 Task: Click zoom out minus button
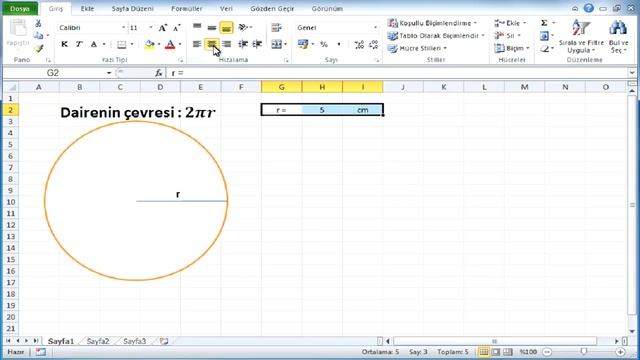pyautogui.click(x=547, y=352)
